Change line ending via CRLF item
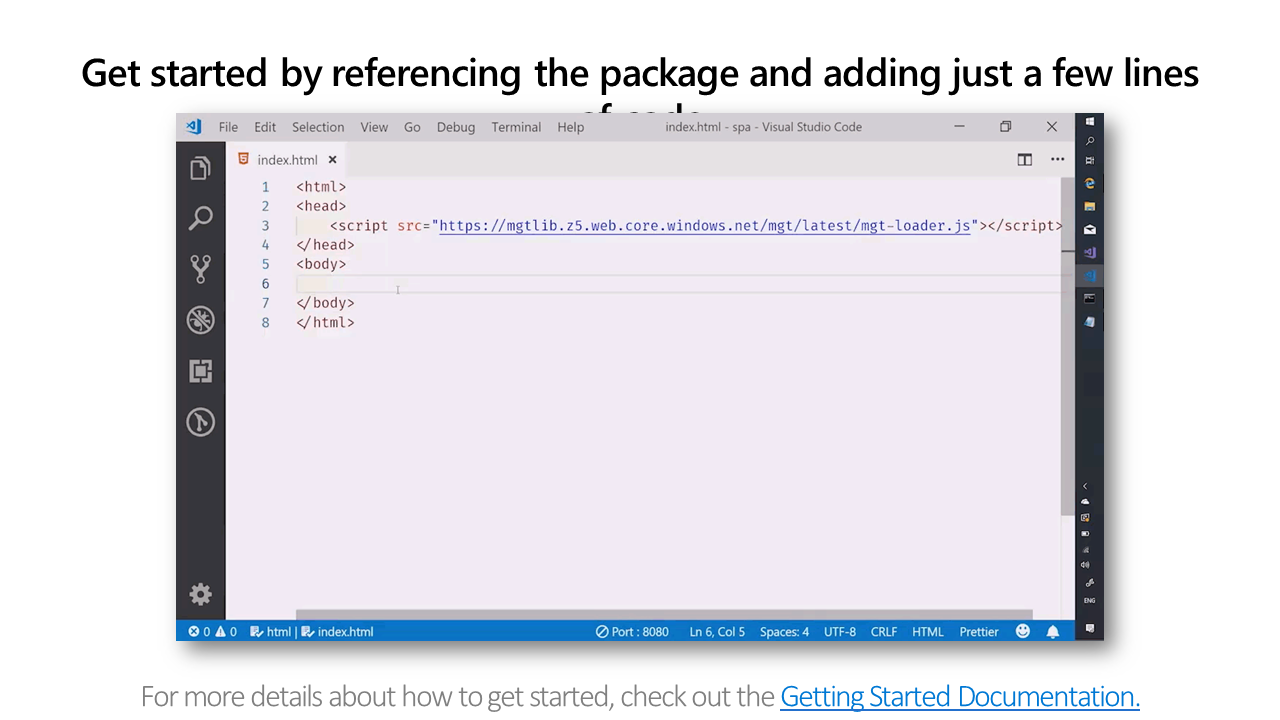Image resolution: width=1280 pixels, height=720 pixels. (884, 631)
